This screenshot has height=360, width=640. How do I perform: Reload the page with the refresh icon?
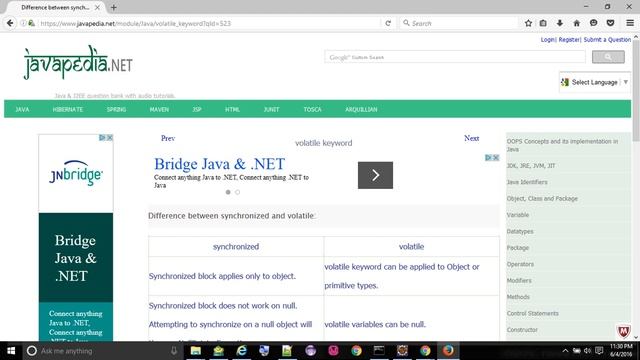tap(388, 23)
